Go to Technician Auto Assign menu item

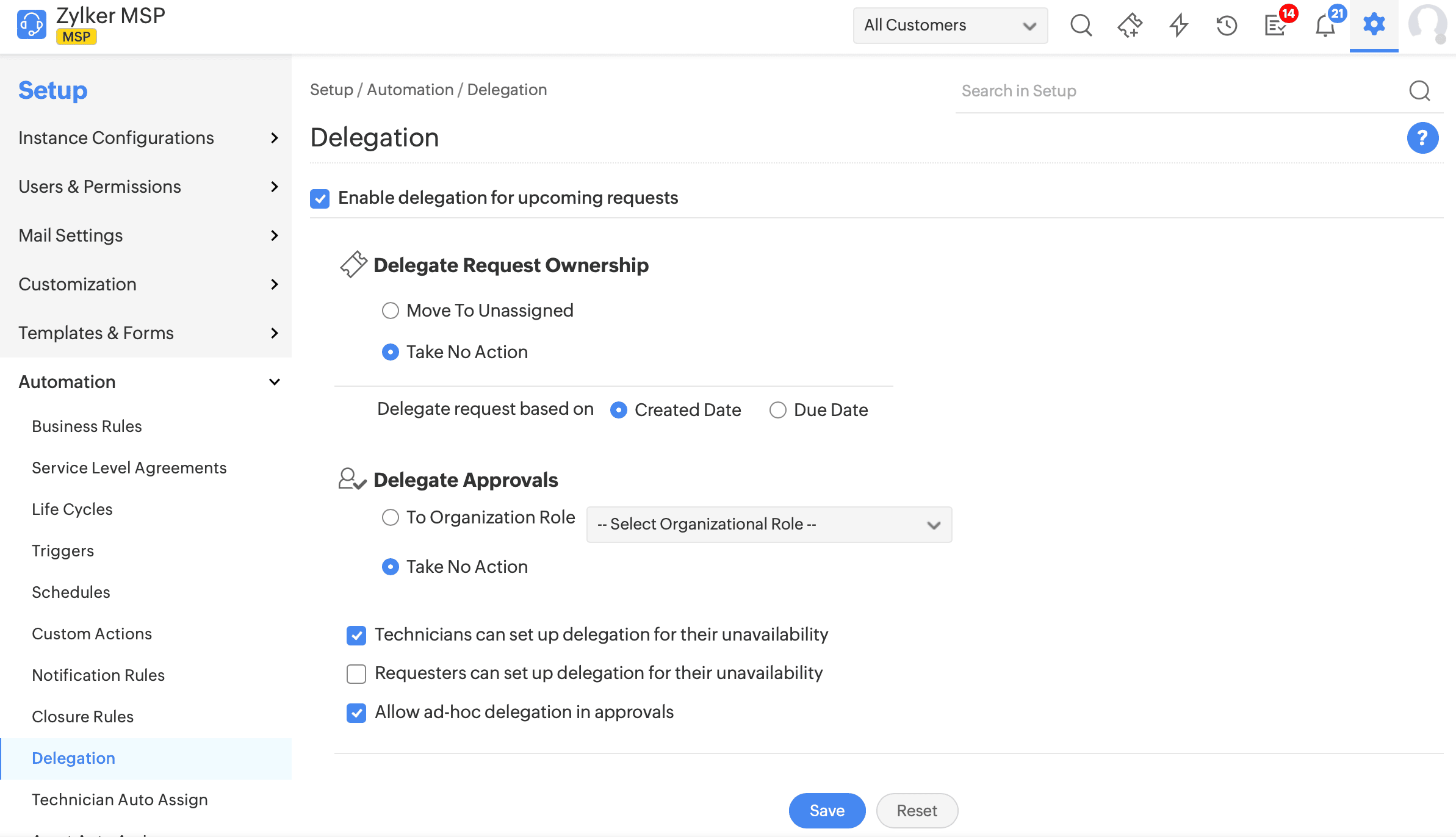(120, 800)
